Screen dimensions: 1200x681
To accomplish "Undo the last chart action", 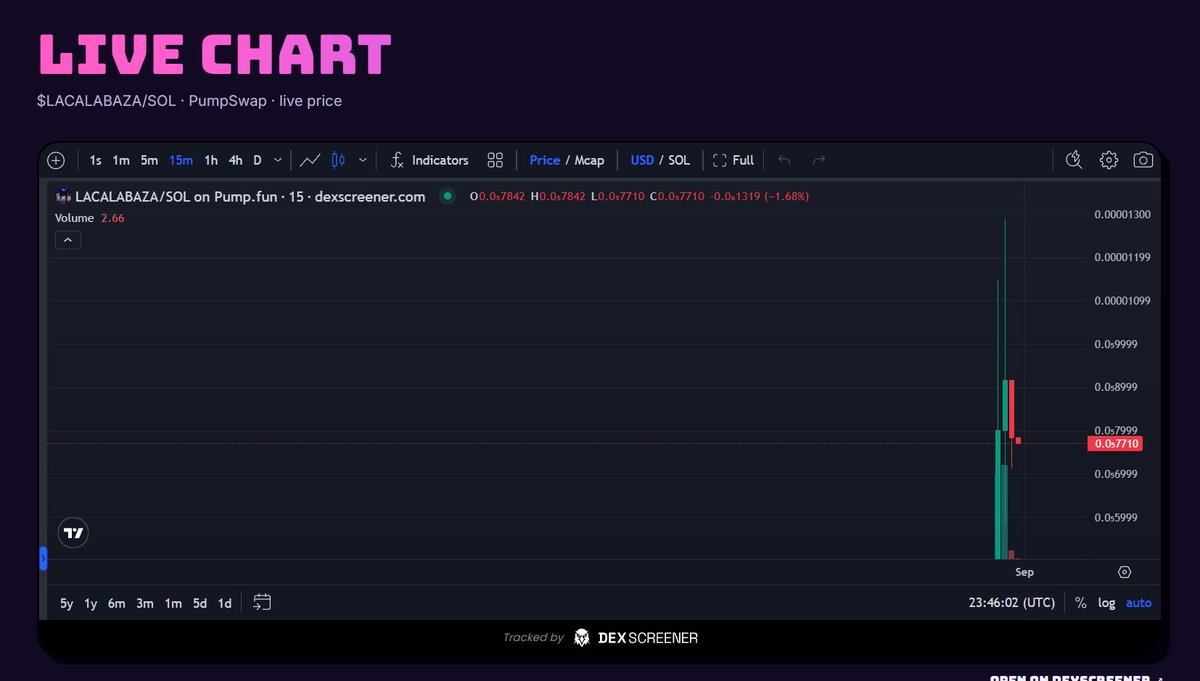I will pyautogui.click(x=784, y=160).
